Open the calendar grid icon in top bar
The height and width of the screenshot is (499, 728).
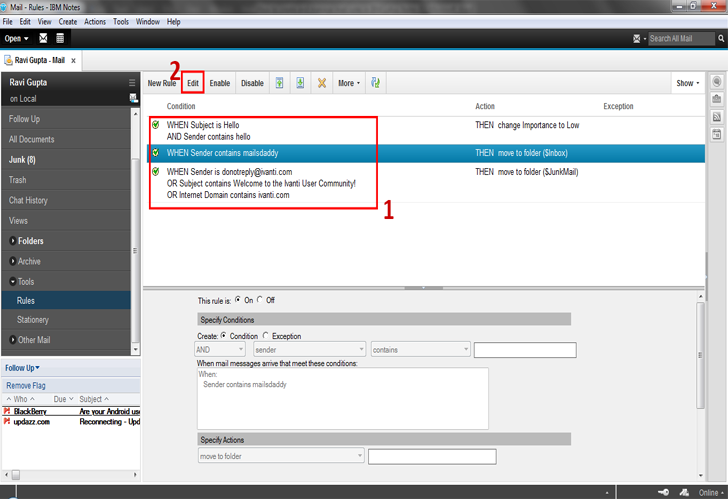60,39
